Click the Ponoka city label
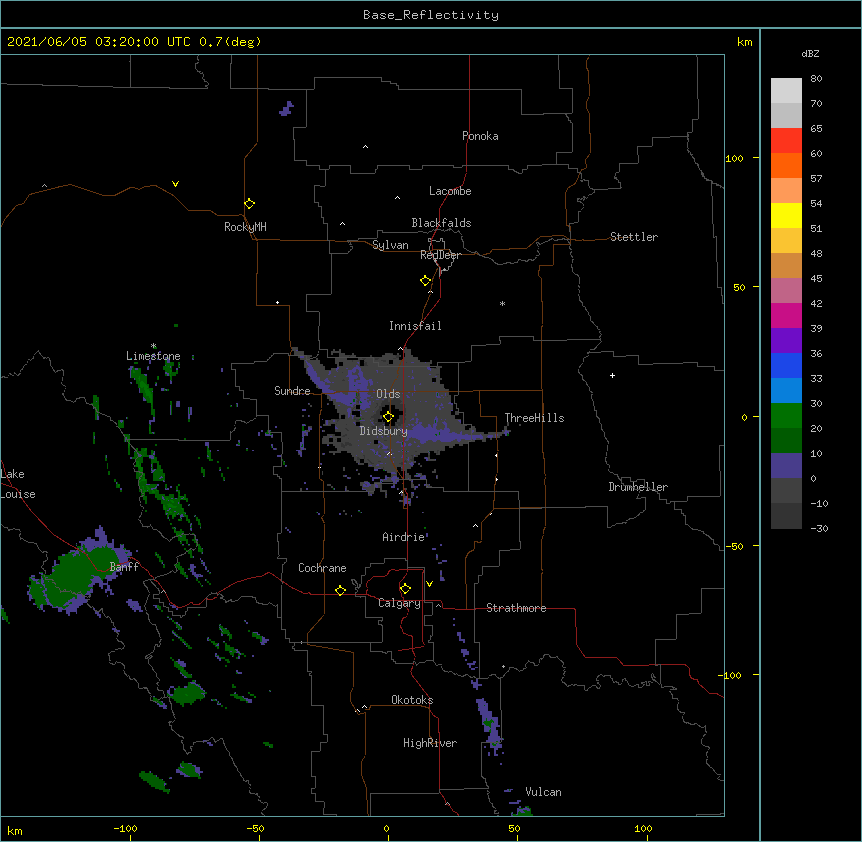 (x=480, y=136)
